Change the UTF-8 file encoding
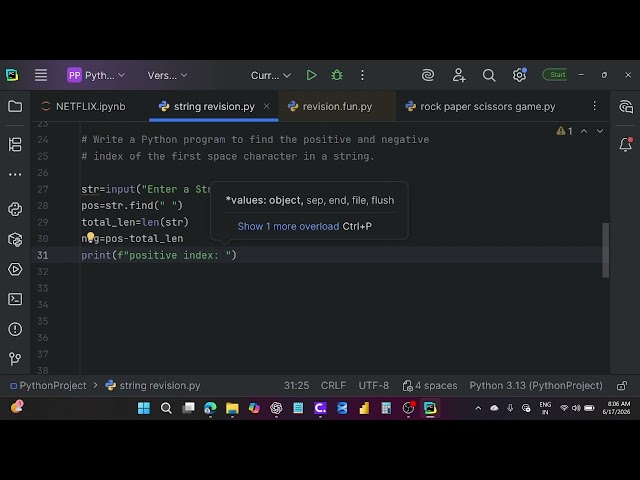The width and height of the screenshot is (640, 480). coord(373,386)
